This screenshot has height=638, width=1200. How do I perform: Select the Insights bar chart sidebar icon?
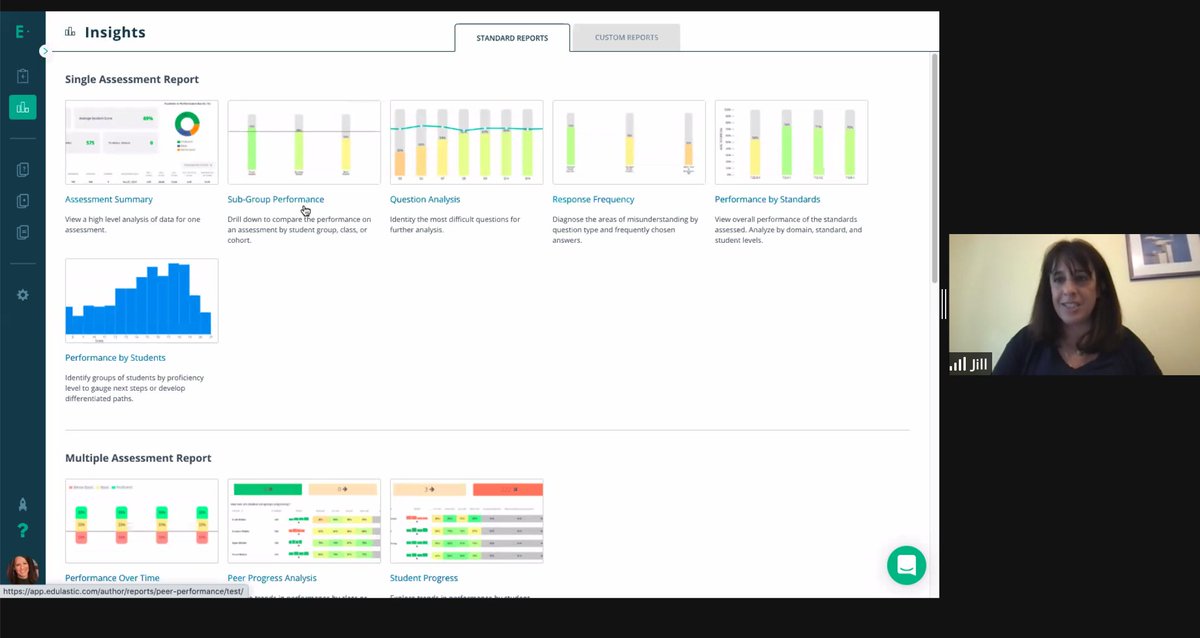23,107
